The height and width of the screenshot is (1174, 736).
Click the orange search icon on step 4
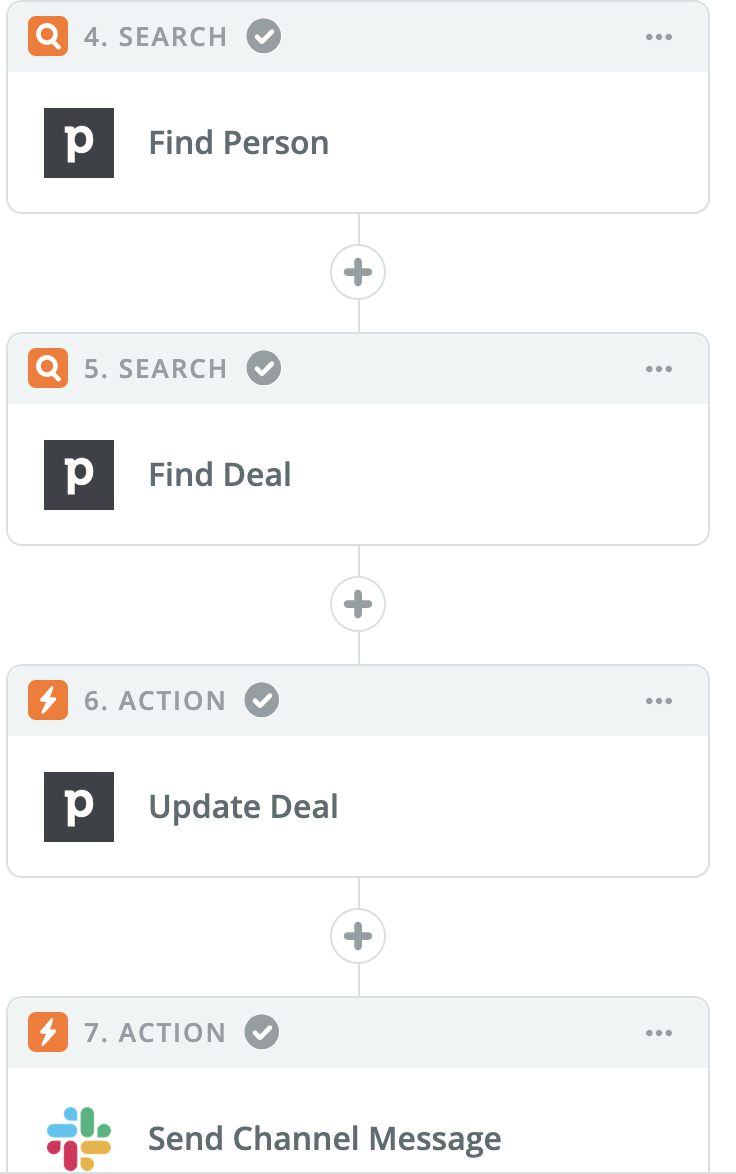tap(48, 36)
